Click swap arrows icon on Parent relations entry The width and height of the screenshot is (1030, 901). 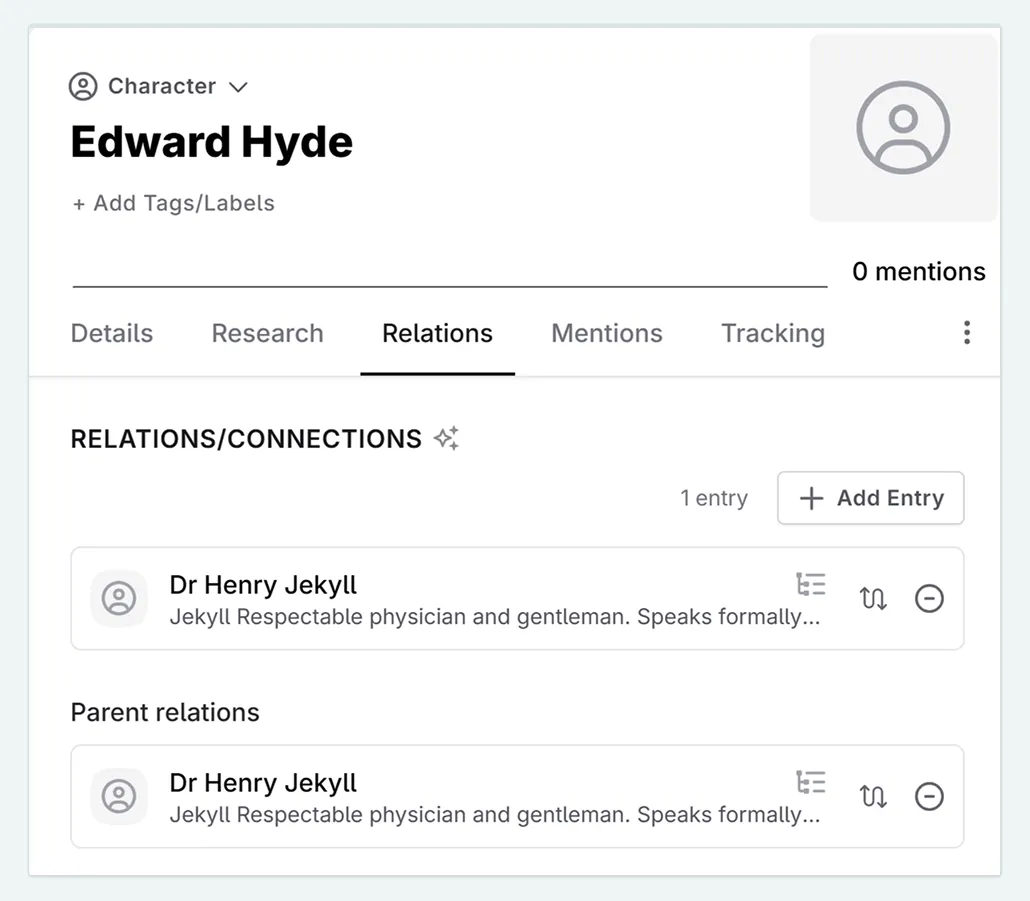(x=873, y=797)
